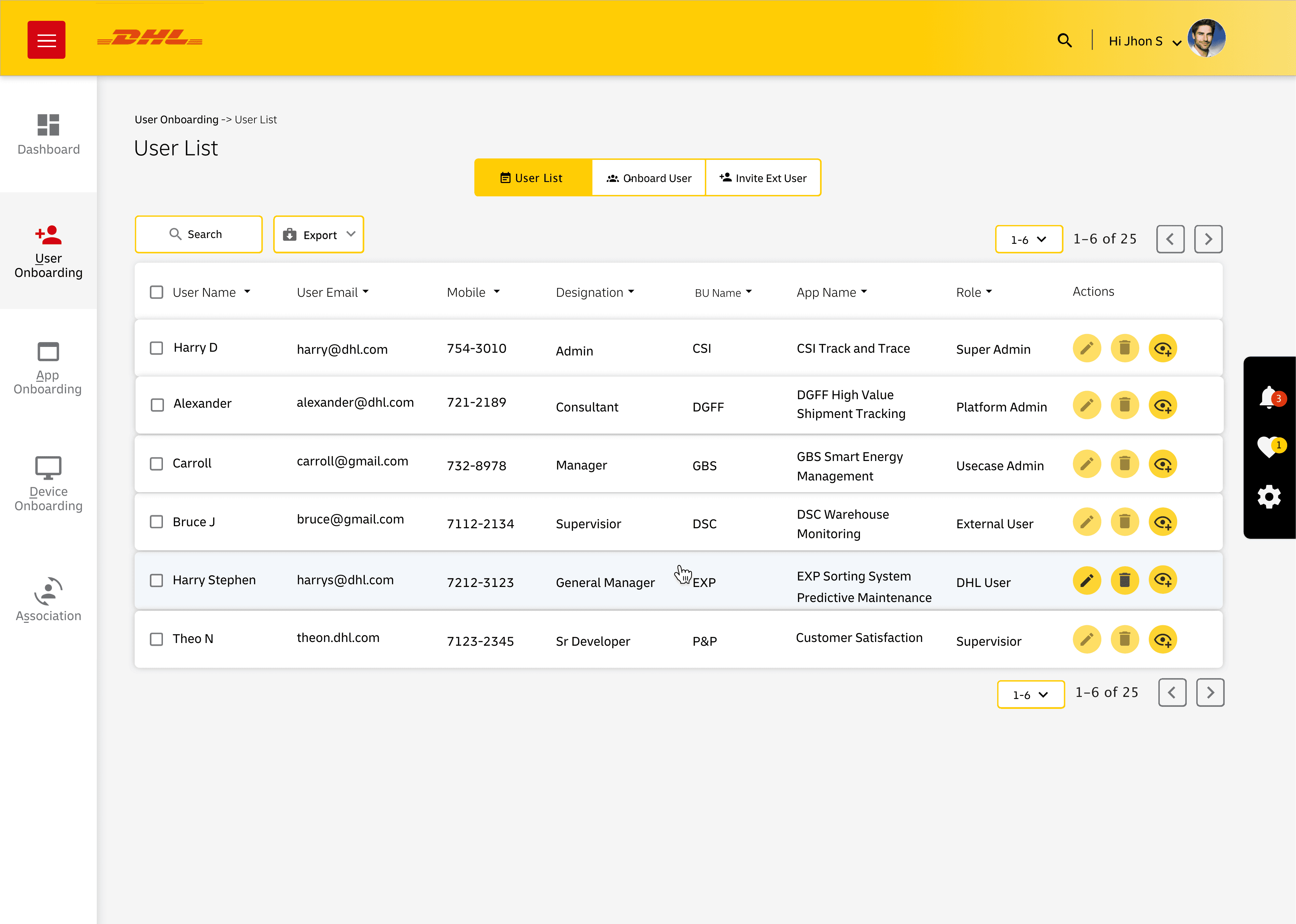Open the notifications bell icon

click(1269, 397)
